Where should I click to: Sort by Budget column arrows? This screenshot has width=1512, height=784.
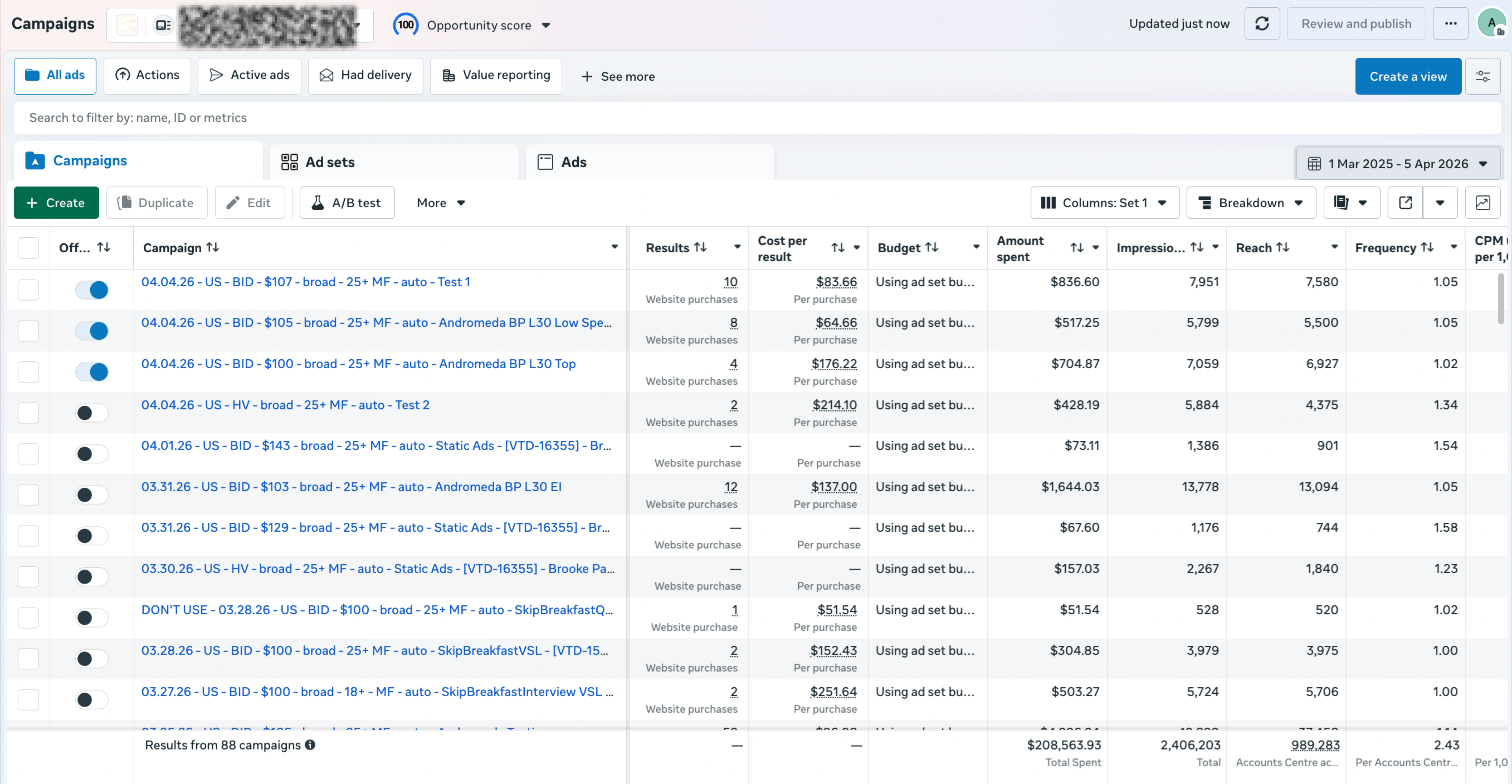click(x=931, y=248)
